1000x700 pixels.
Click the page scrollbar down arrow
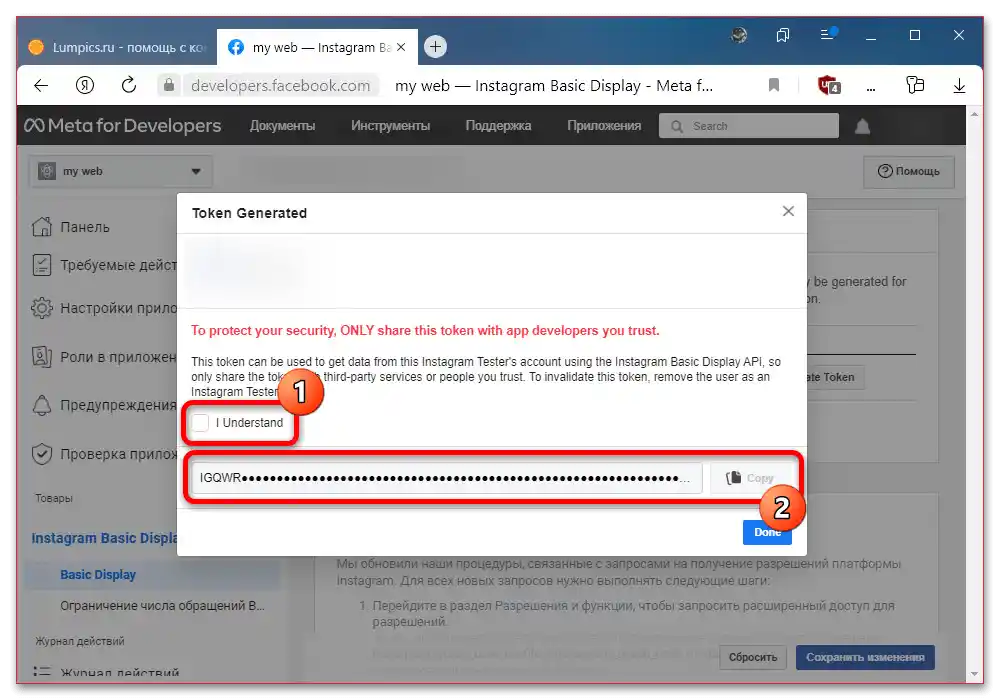click(974, 673)
